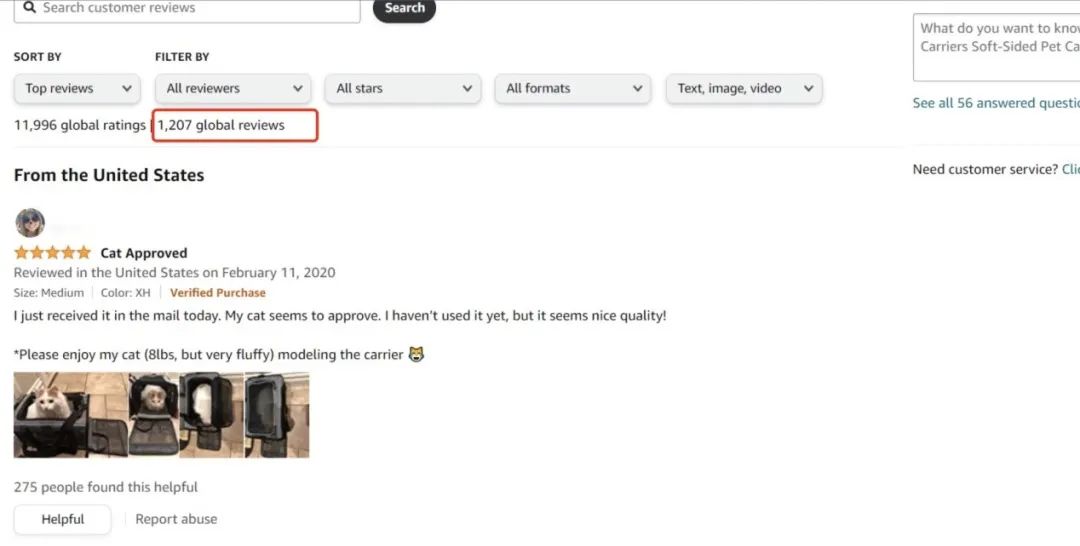This screenshot has height=546, width=1080.
Task: Open the All formats filter dropdown
Action: [x=572, y=89]
